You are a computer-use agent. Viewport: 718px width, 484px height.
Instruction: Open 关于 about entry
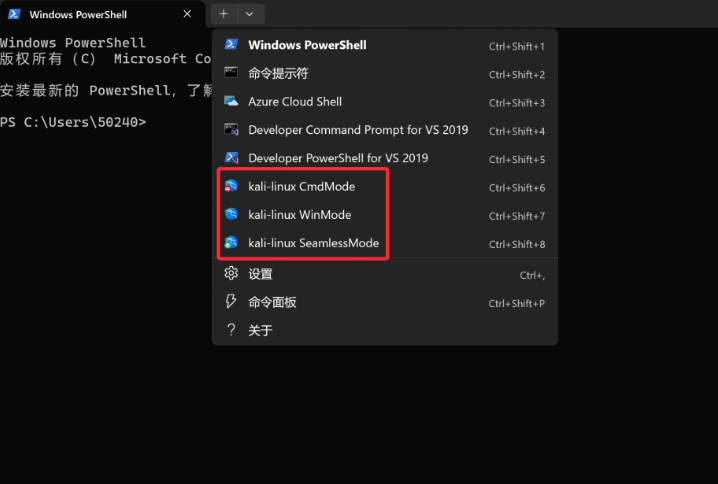385,331
